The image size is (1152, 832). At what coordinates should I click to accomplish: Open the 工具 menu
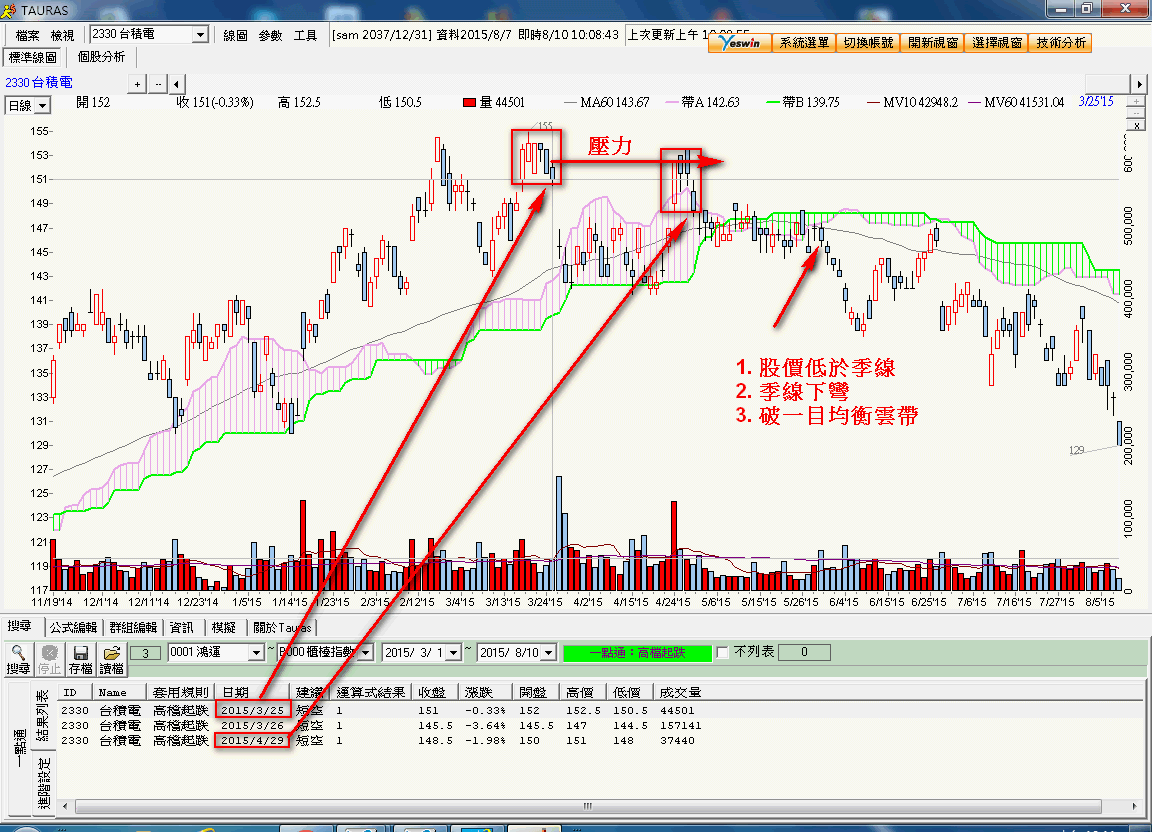(x=306, y=35)
